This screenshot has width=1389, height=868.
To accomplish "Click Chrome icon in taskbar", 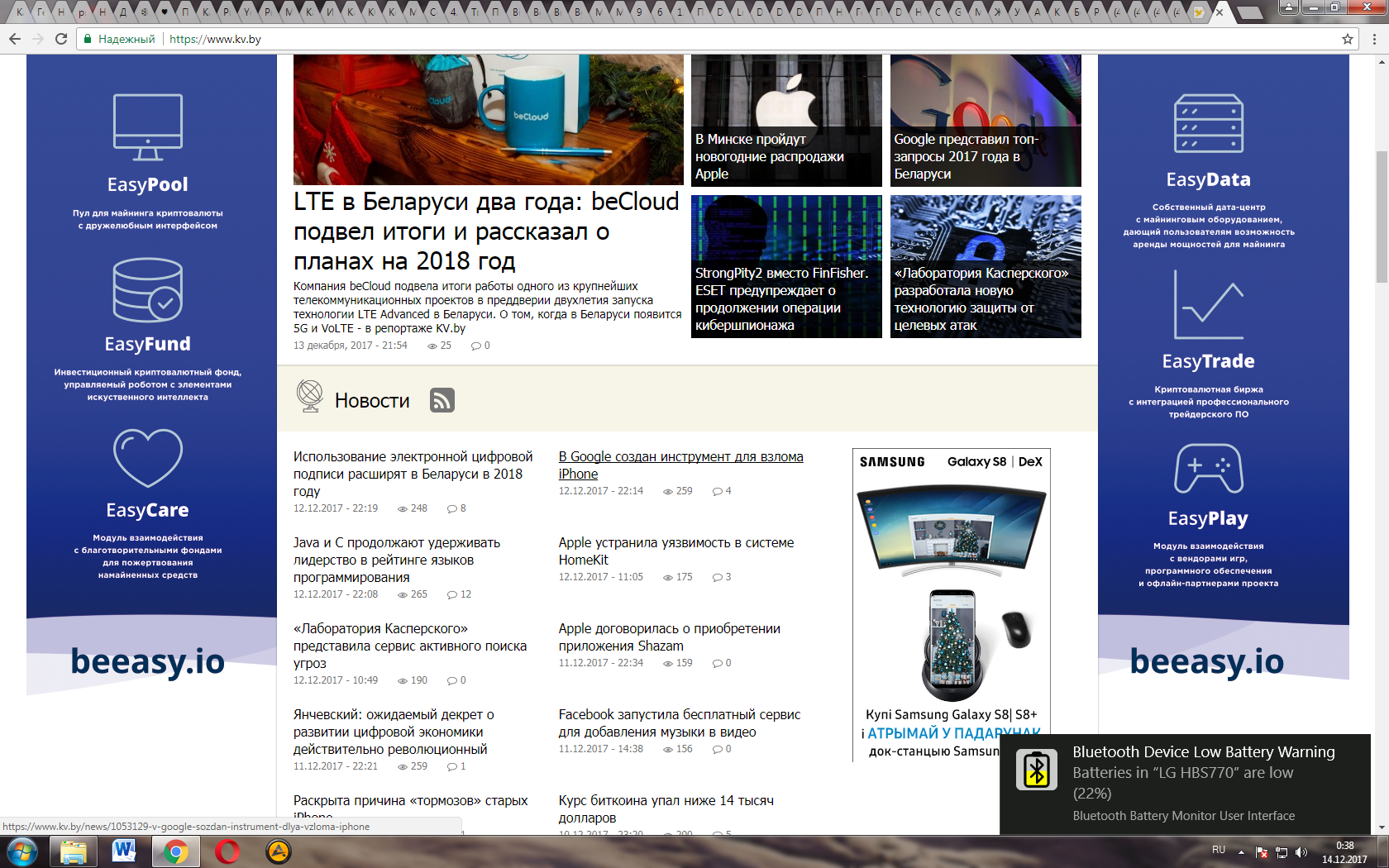I will (175, 851).
